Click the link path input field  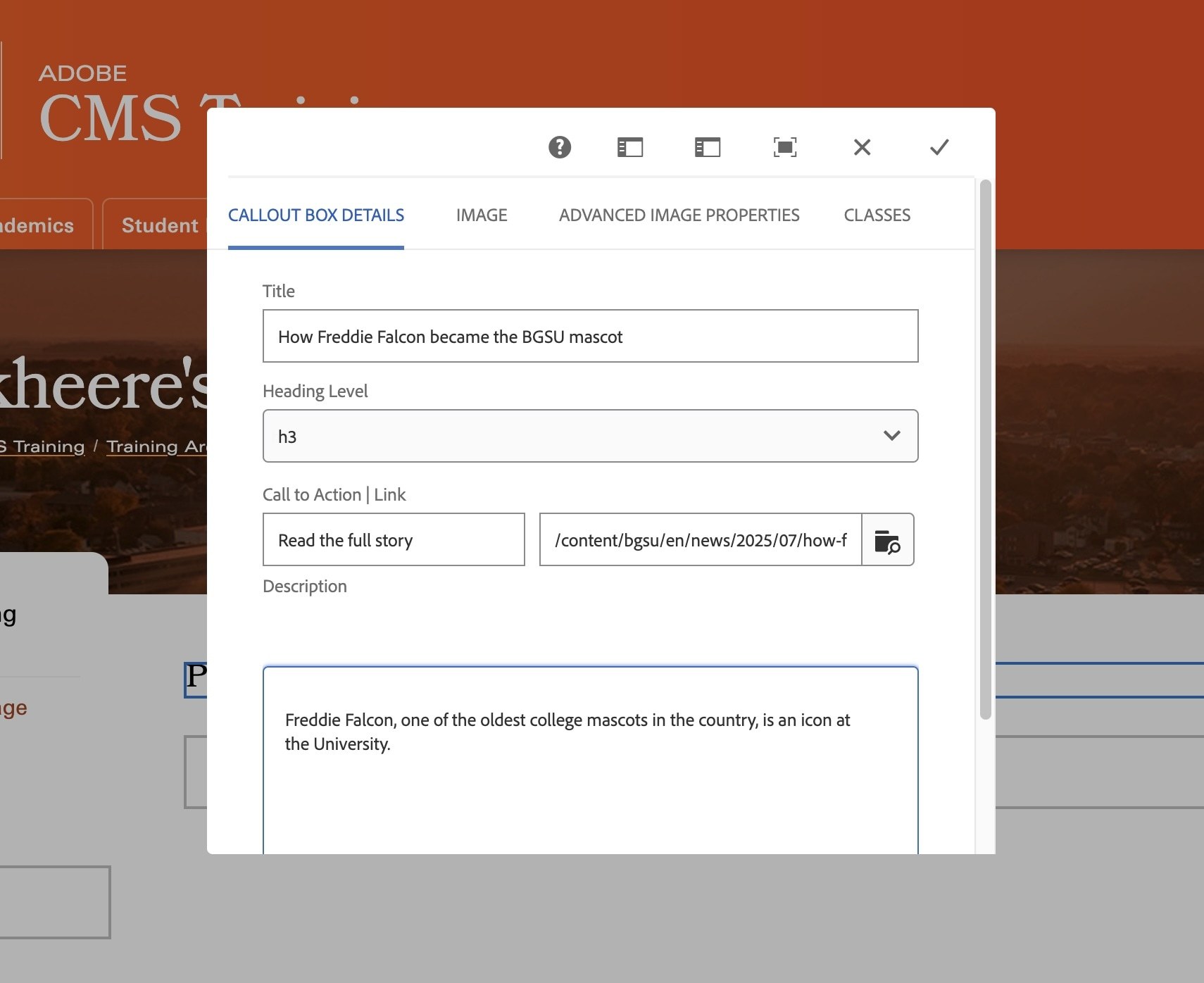point(701,539)
